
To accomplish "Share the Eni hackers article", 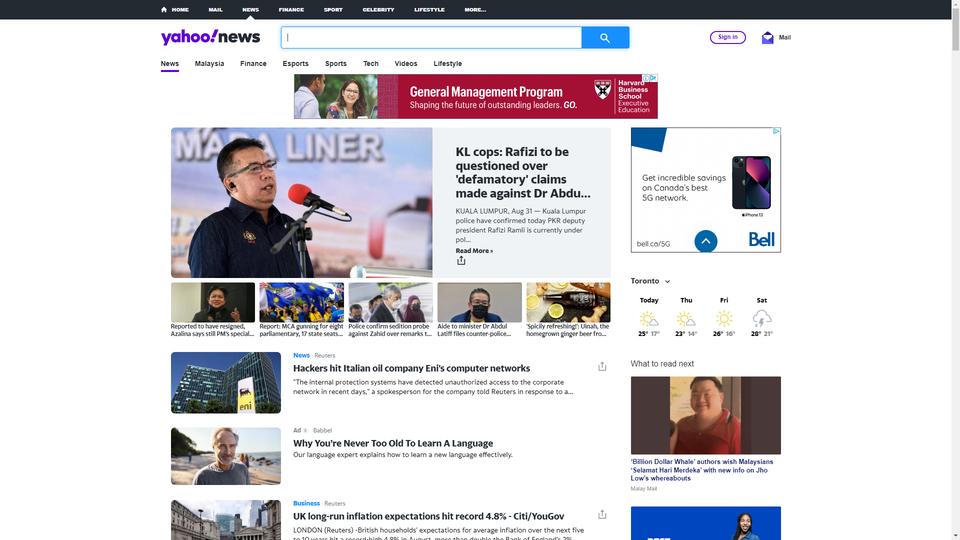I will click(x=602, y=366).
